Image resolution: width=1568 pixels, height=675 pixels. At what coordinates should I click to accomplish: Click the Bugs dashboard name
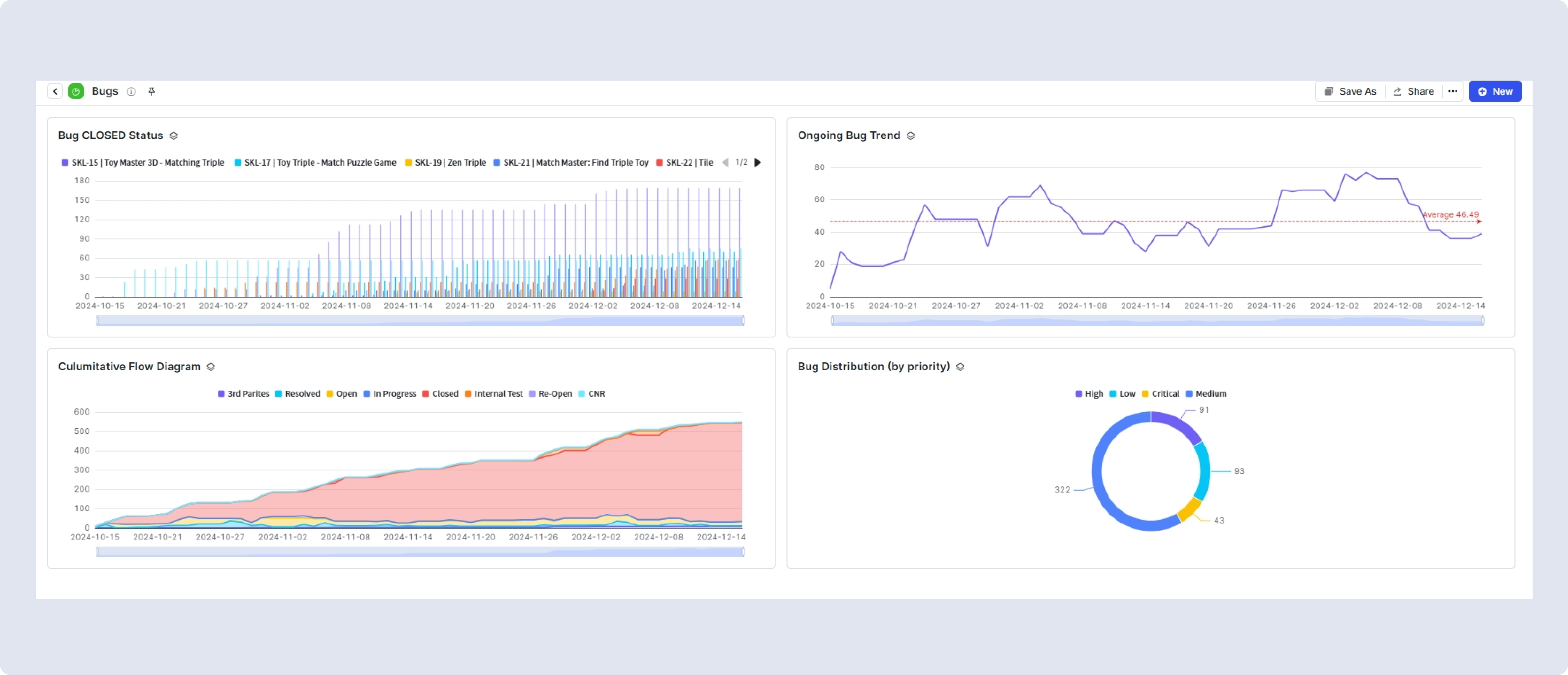(x=105, y=91)
